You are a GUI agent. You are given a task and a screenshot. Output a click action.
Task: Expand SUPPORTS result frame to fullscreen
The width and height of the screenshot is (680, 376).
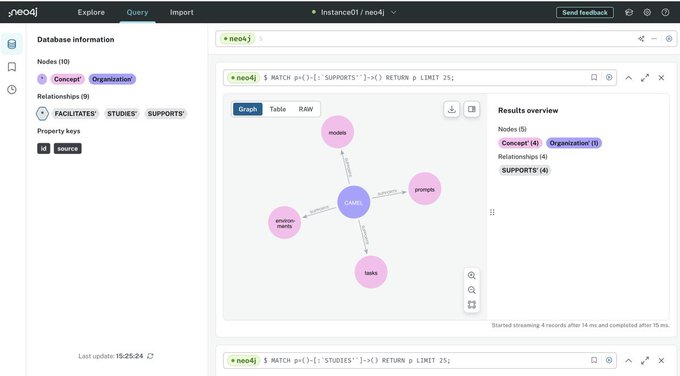click(x=645, y=78)
